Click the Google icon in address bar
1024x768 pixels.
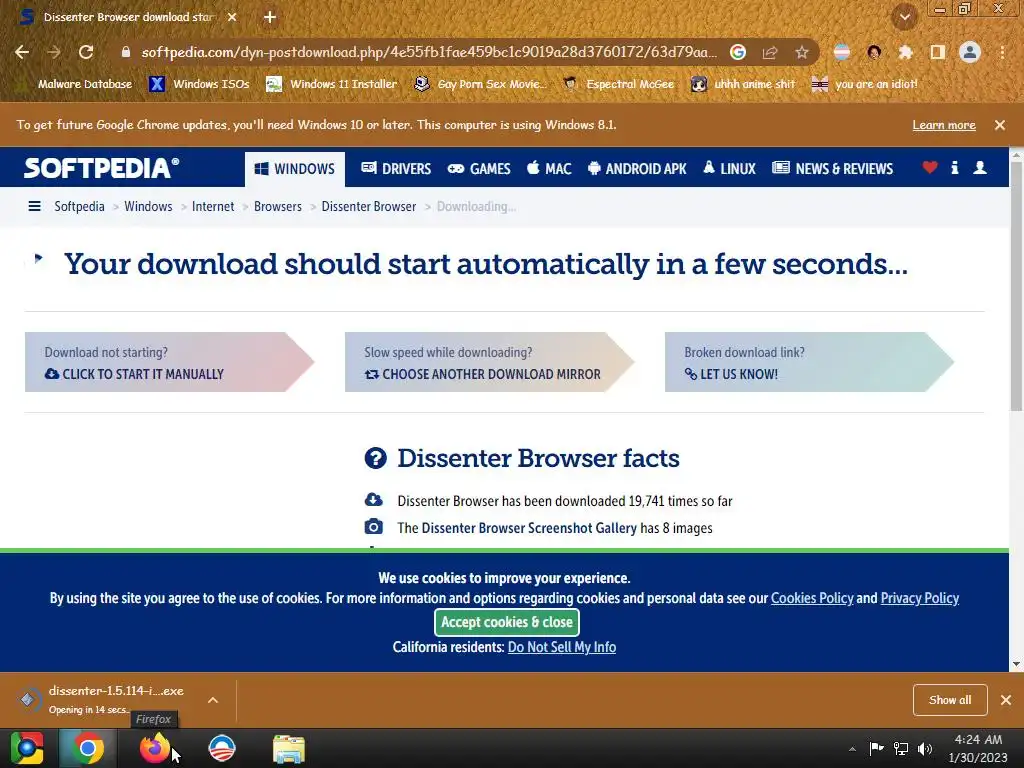[738, 52]
